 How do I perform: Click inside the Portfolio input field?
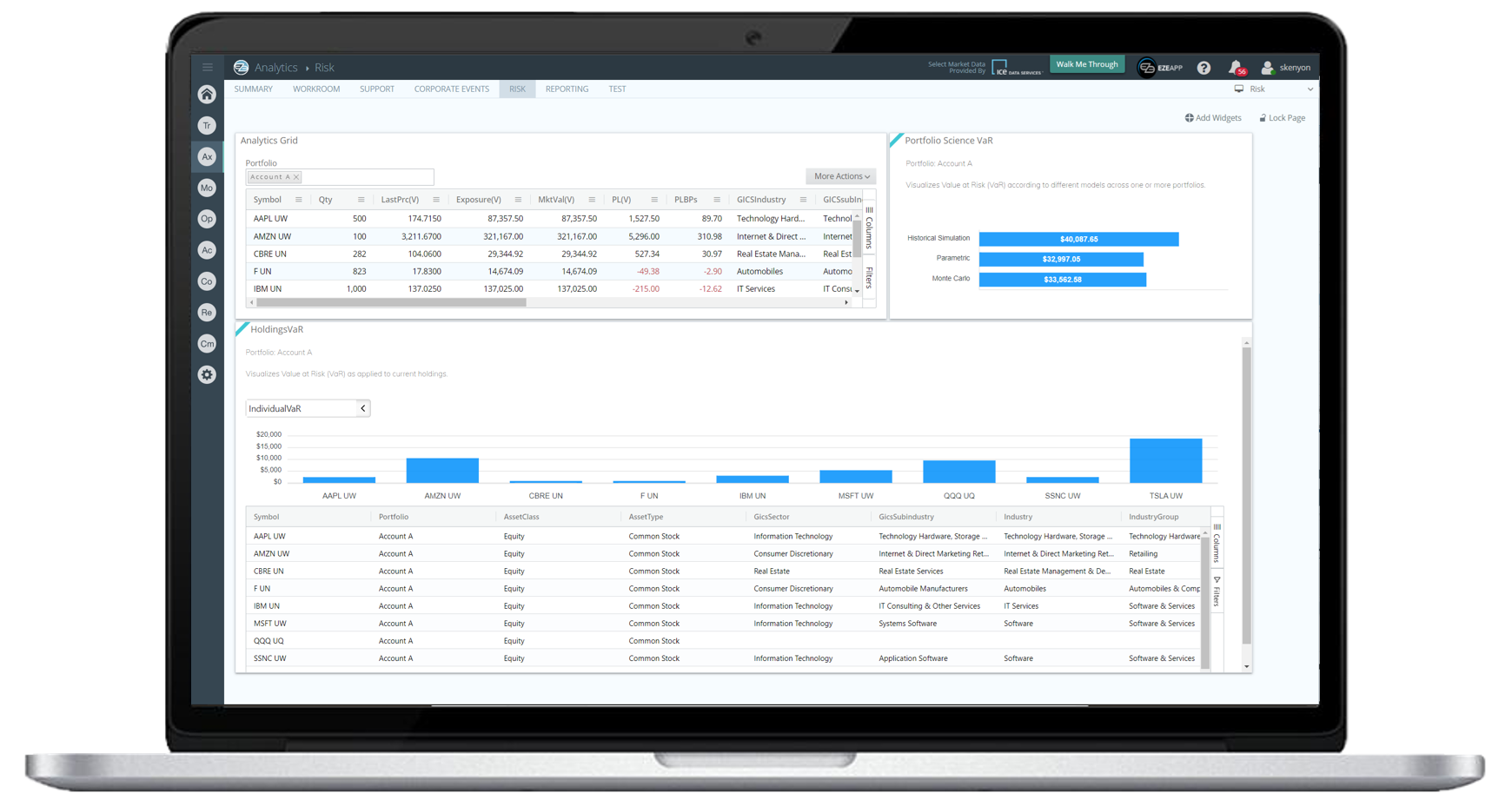(340, 177)
